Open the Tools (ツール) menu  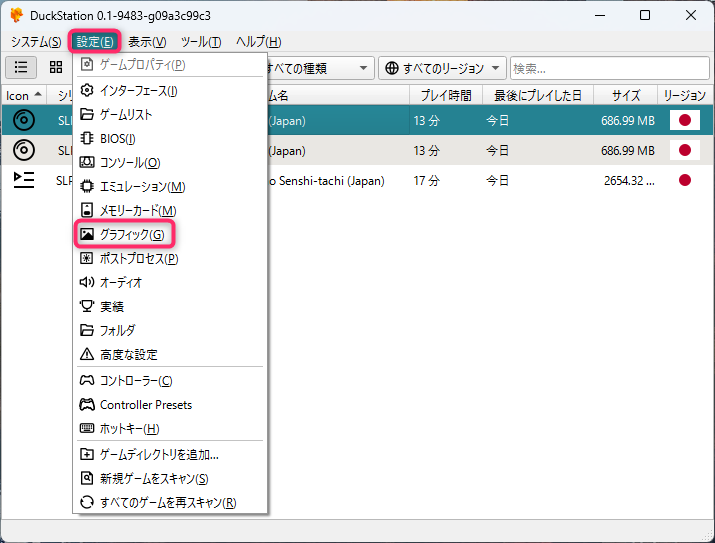click(x=201, y=42)
